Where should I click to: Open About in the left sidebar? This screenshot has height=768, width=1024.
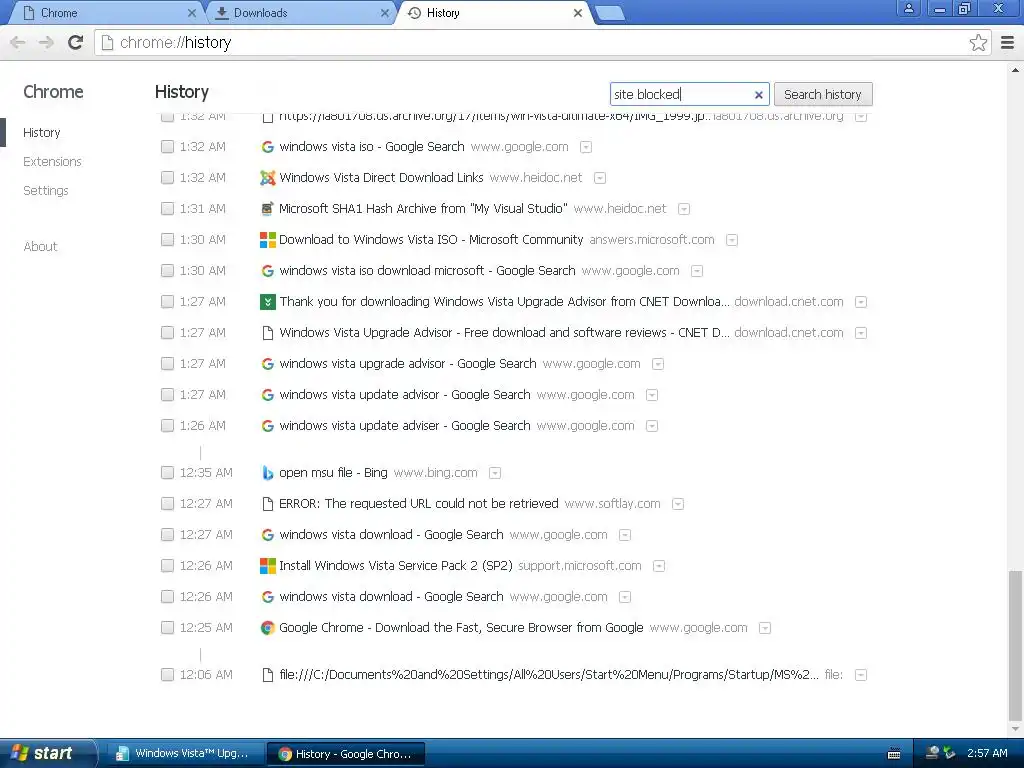click(40, 247)
